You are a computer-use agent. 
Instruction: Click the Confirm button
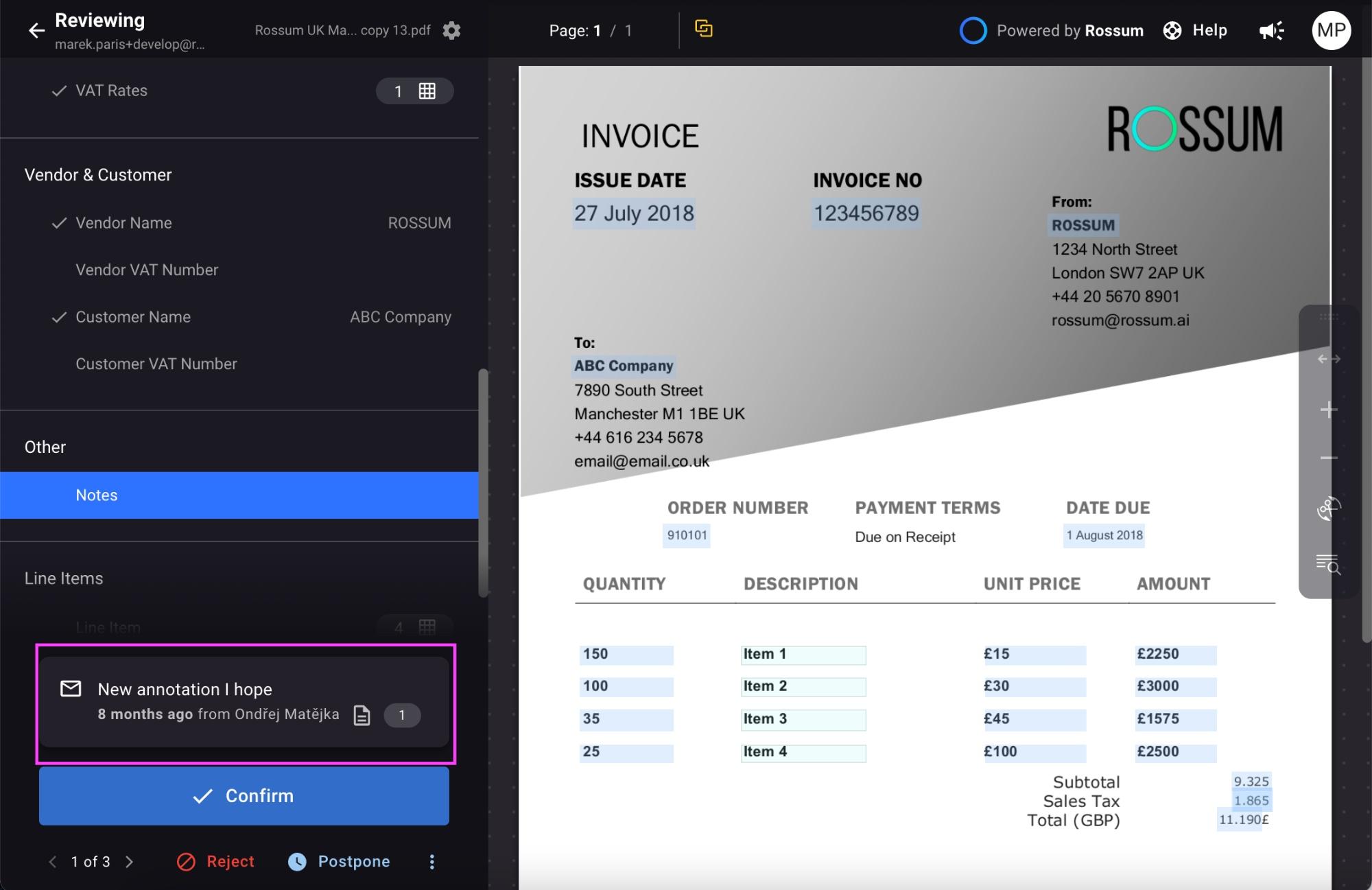(x=244, y=796)
